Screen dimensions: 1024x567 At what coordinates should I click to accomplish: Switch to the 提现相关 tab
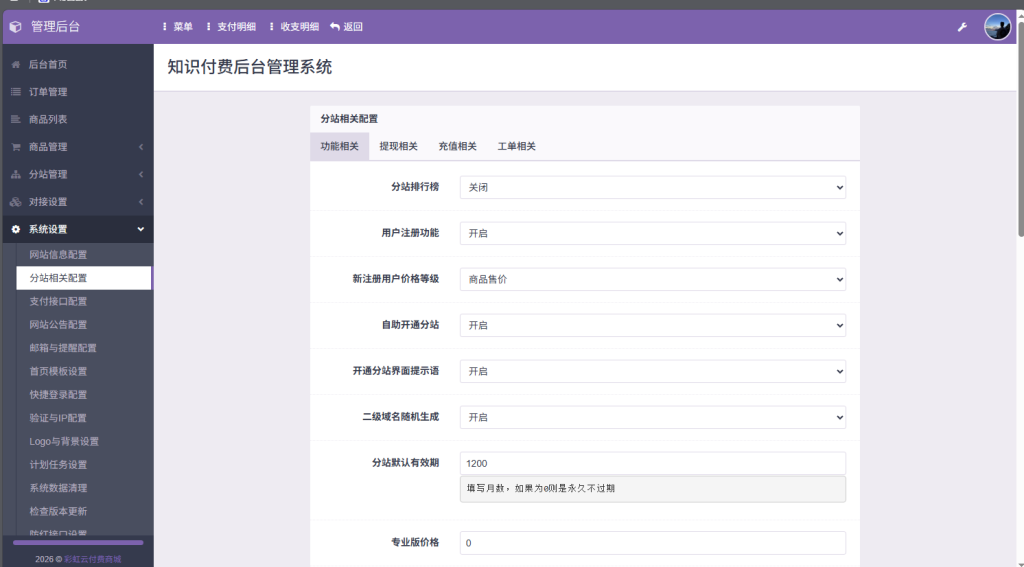pyautogui.click(x=398, y=146)
